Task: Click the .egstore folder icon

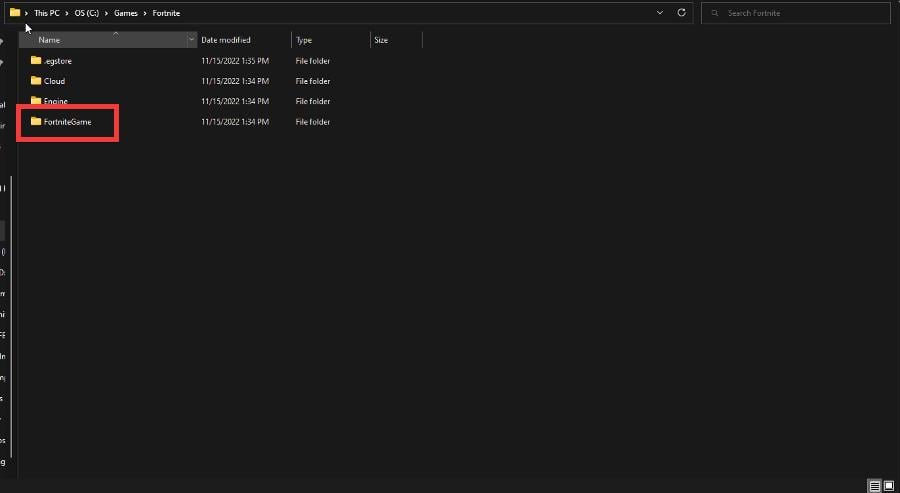Action: pyautogui.click(x=36, y=60)
